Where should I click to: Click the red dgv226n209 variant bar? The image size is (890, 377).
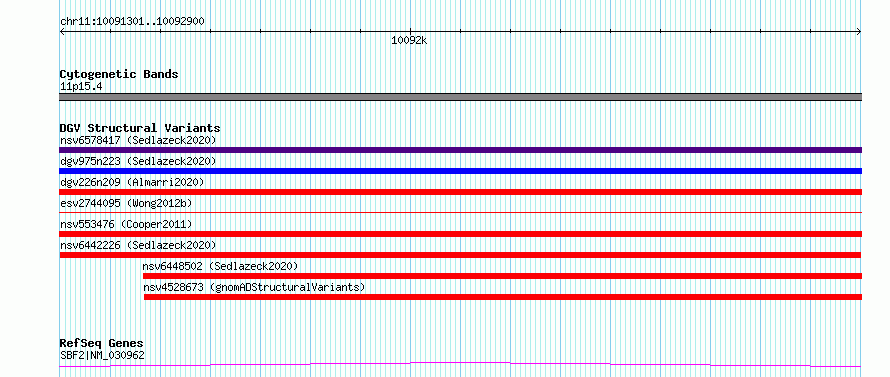460,192
